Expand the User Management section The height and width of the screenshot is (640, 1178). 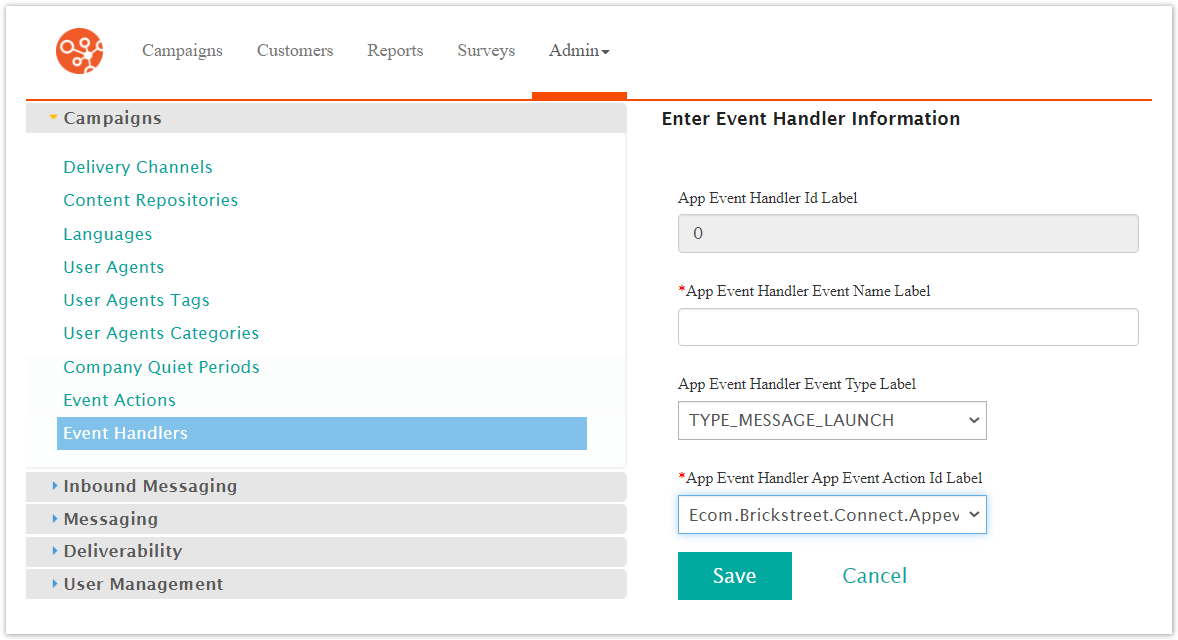pos(326,584)
